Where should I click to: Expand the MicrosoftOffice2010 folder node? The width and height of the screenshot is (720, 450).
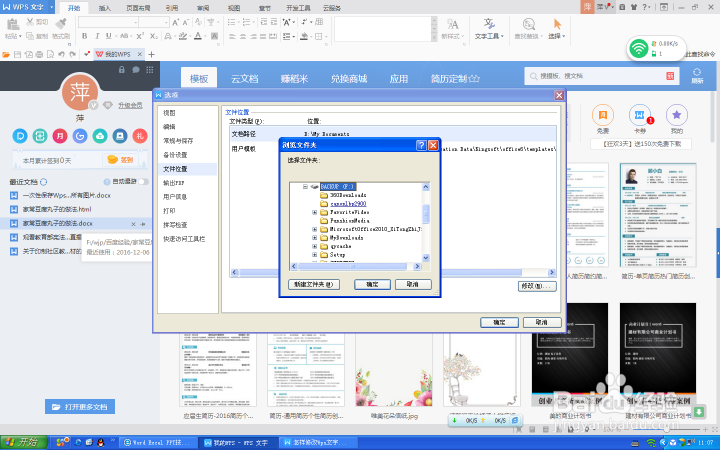(315, 229)
